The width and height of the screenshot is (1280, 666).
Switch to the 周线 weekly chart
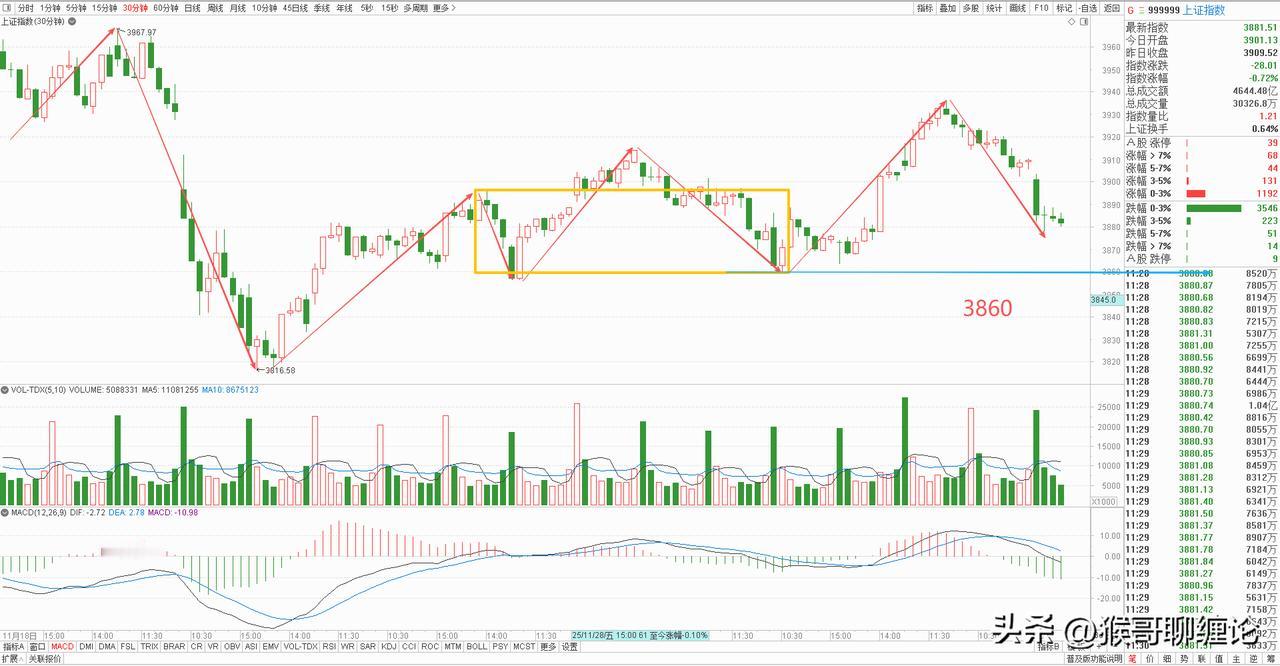pos(215,8)
